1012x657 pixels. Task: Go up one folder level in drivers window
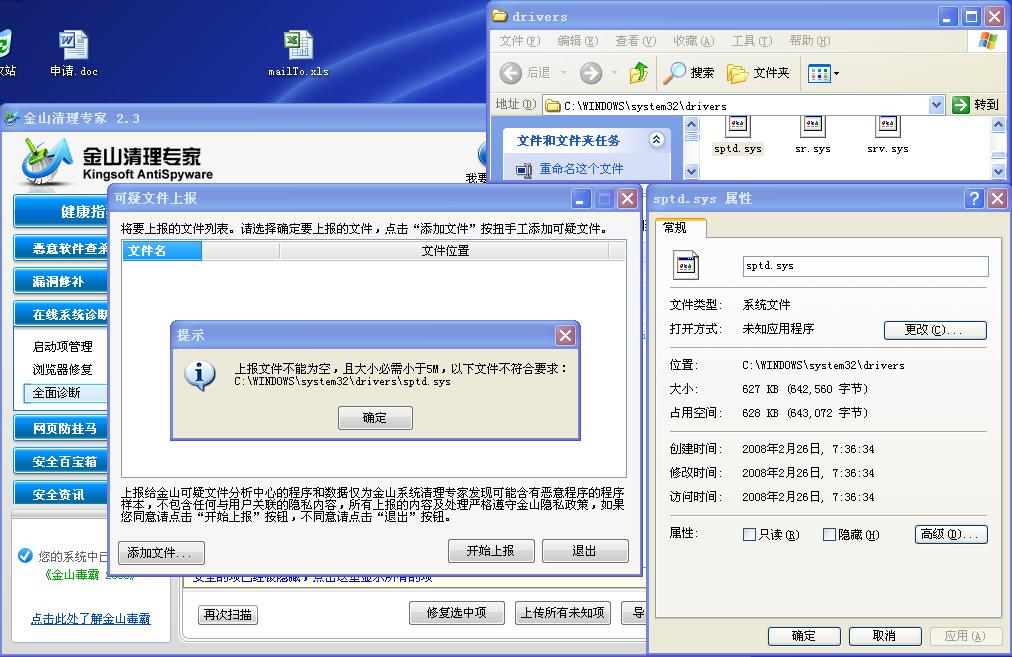coord(638,73)
